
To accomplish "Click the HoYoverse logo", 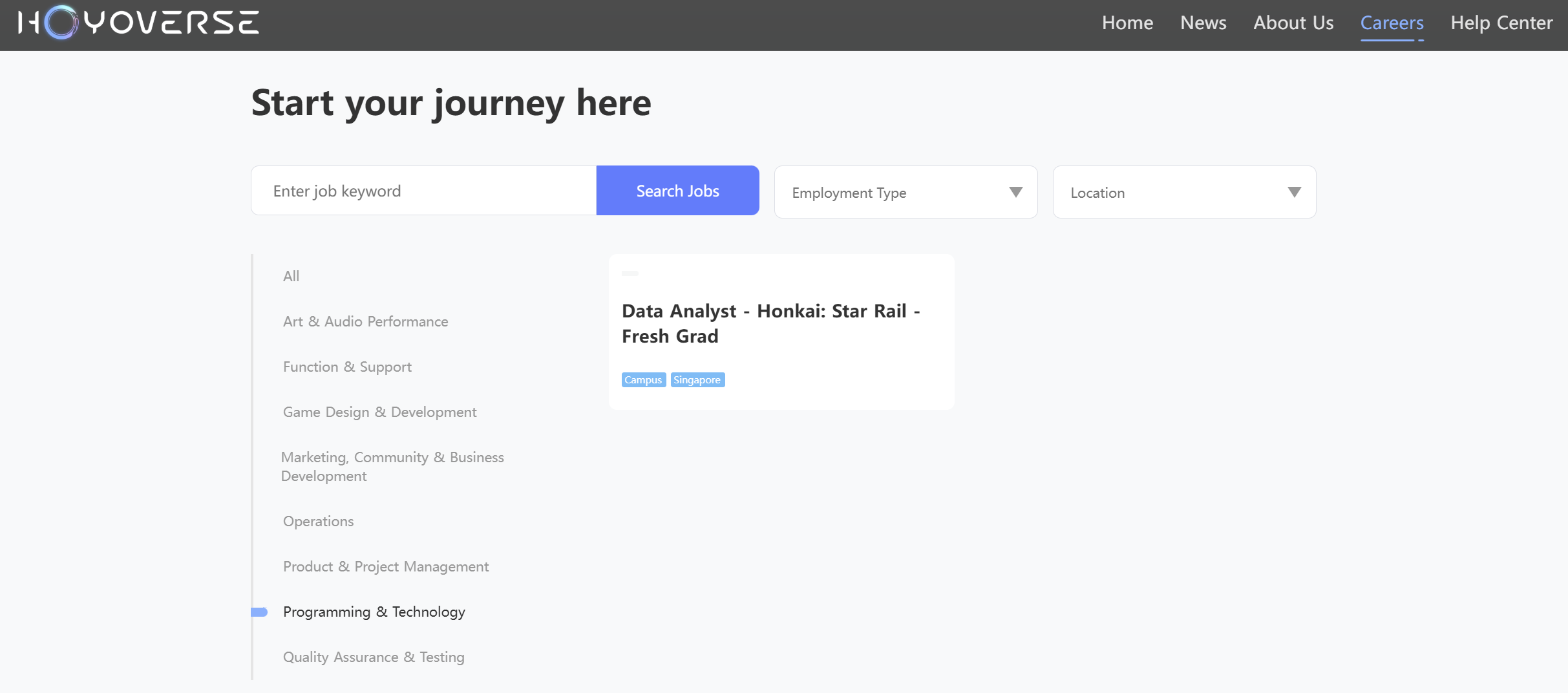I will (x=139, y=23).
